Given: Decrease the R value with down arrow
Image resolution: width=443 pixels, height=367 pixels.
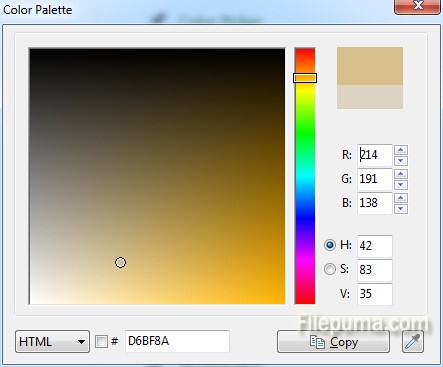Looking at the screenshot, I should (401, 161).
